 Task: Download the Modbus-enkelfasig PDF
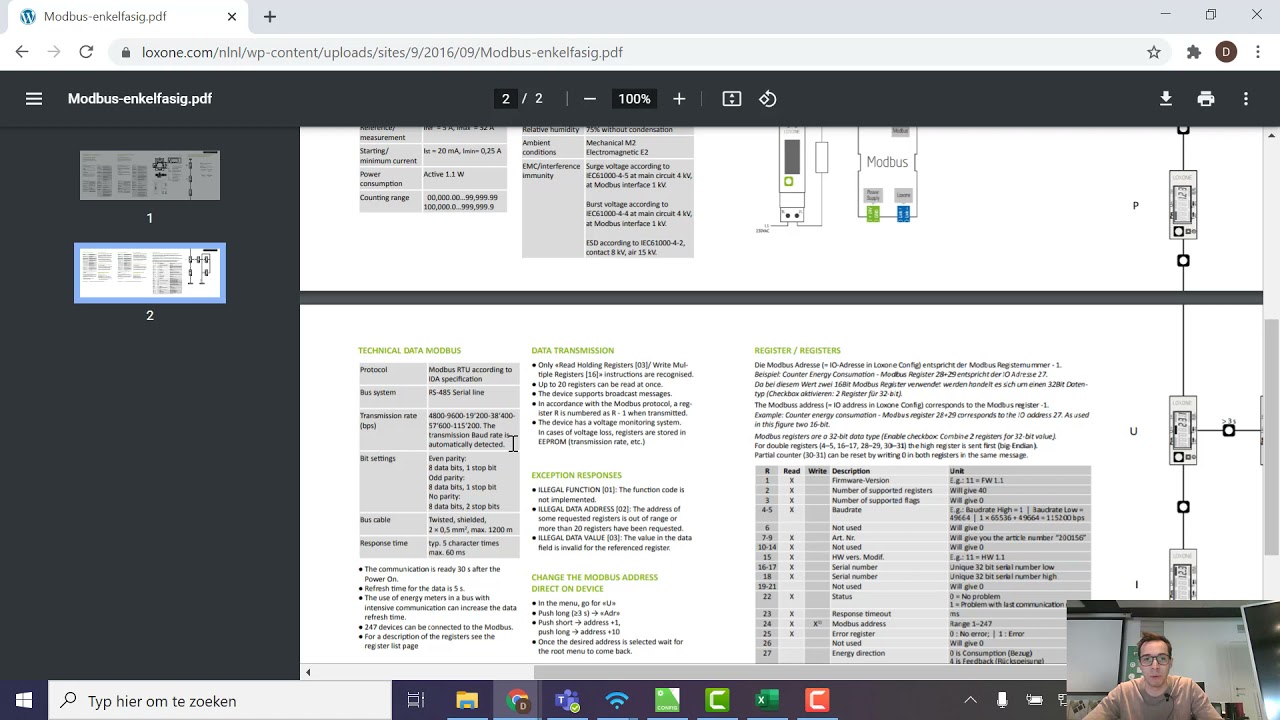click(1166, 98)
